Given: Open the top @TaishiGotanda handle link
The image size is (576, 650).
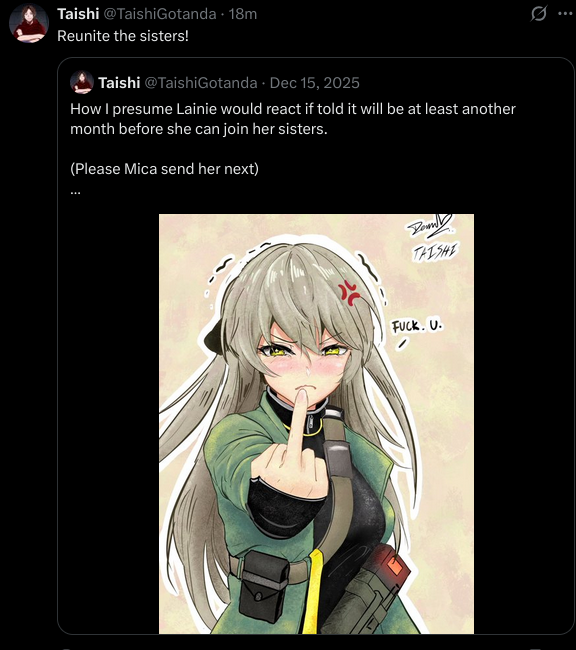Looking at the screenshot, I should (160, 14).
